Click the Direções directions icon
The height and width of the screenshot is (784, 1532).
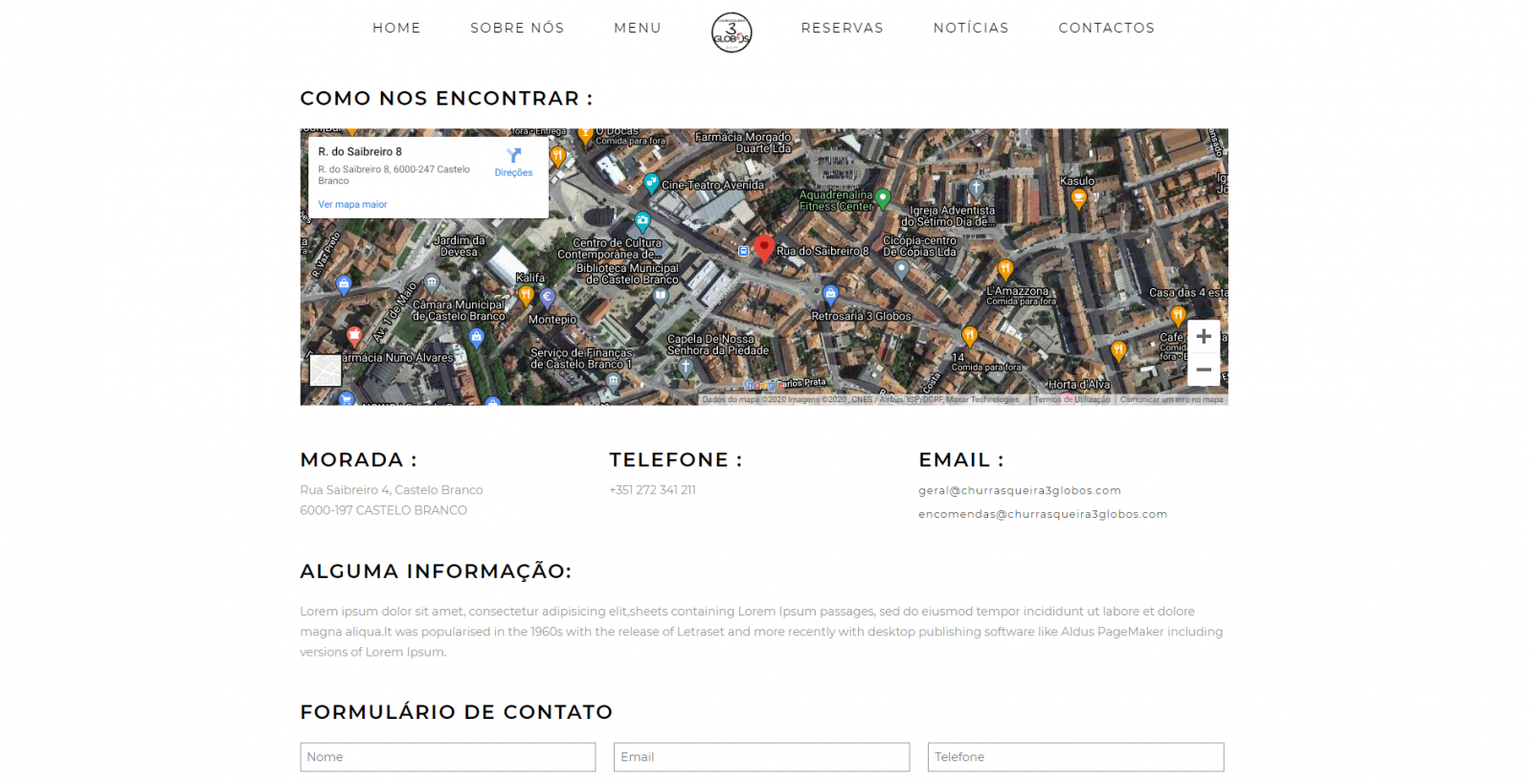[x=513, y=155]
